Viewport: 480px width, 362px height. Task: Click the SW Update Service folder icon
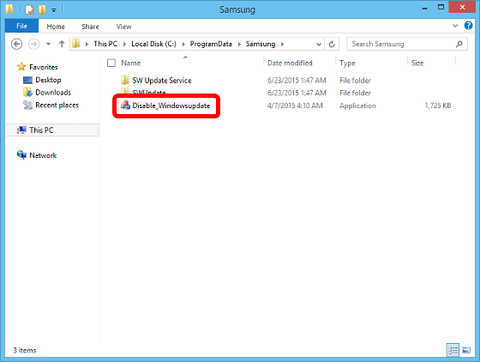pos(125,80)
